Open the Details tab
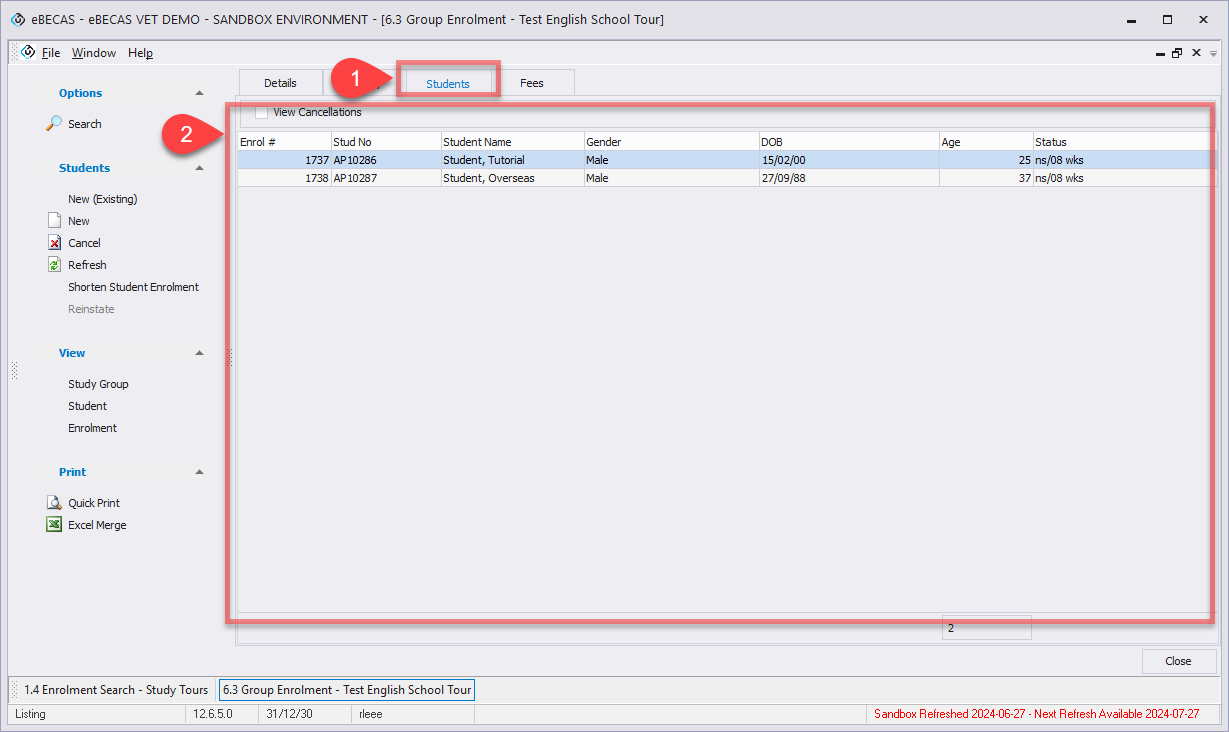This screenshot has width=1229, height=732. tap(281, 83)
